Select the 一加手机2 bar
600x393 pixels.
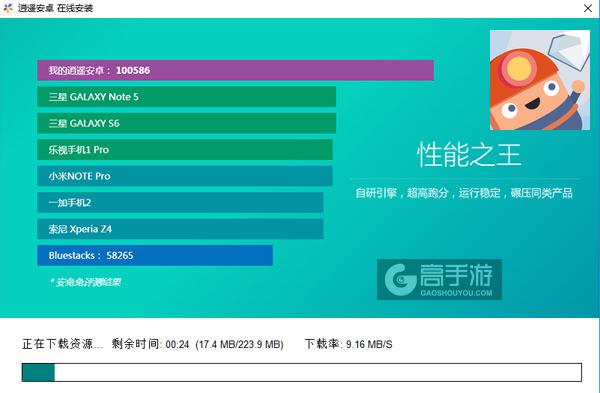[x=180, y=202]
